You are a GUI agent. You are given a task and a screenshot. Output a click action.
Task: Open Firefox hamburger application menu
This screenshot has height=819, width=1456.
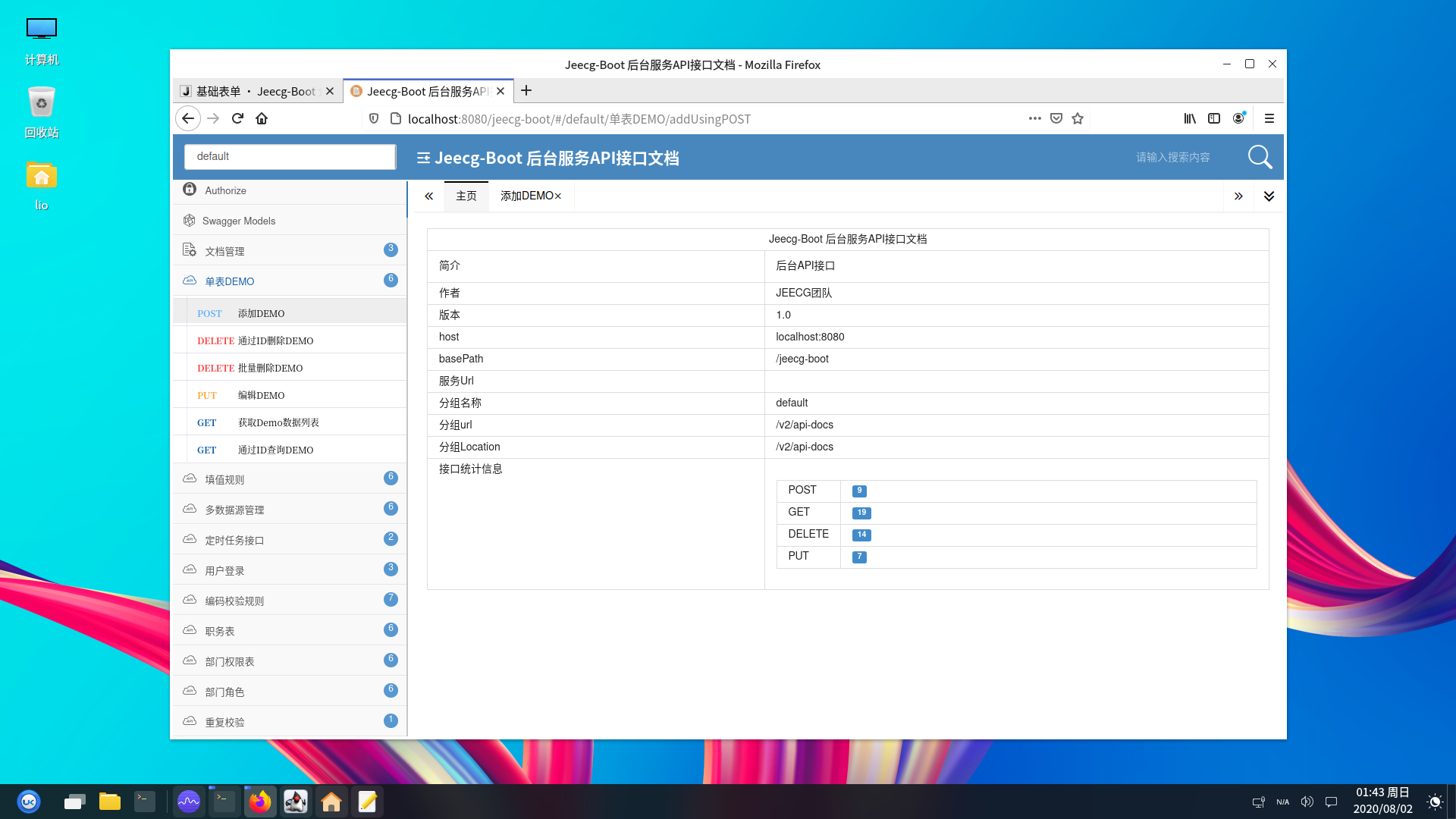coord(1269,118)
